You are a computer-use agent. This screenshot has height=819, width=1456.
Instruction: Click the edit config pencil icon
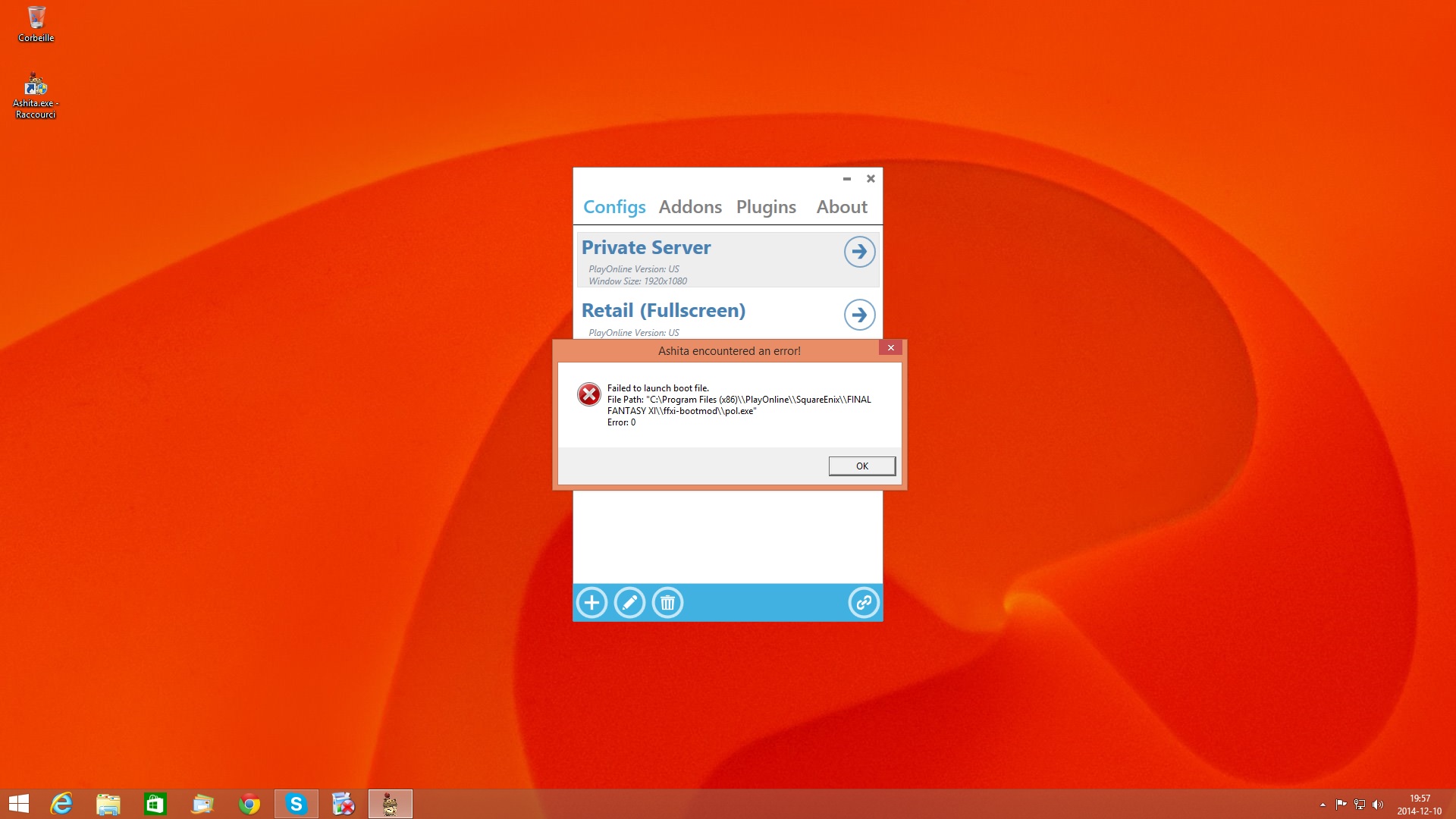(629, 603)
